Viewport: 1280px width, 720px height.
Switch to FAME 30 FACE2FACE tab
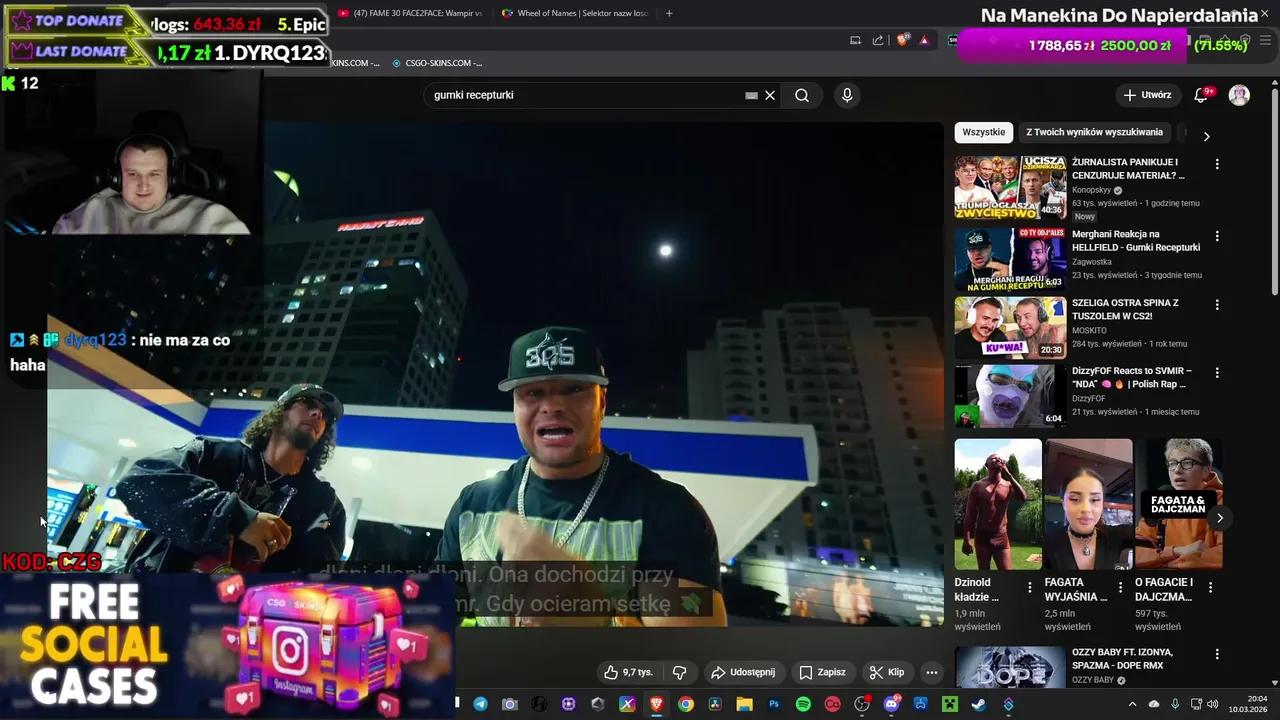pos(410,13)
